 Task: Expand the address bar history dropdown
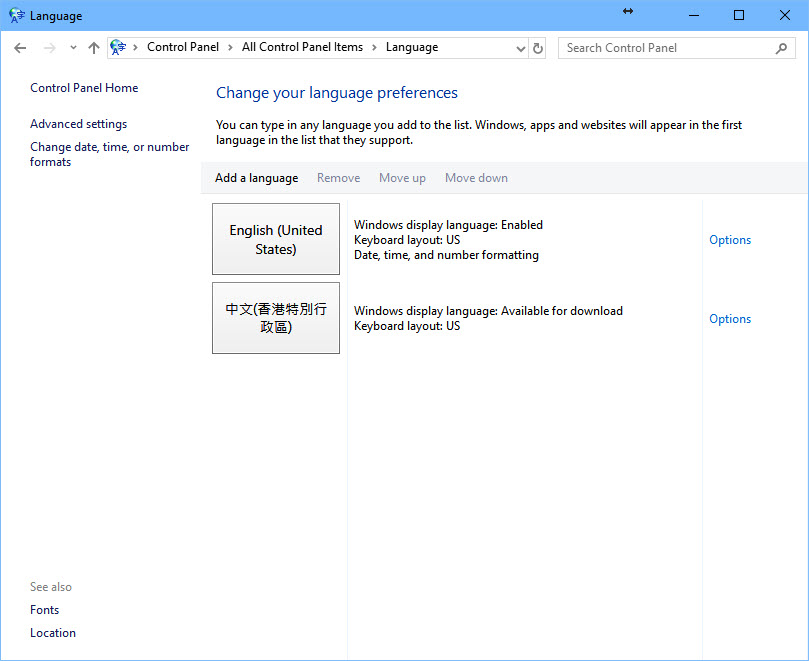pos(521,49)
